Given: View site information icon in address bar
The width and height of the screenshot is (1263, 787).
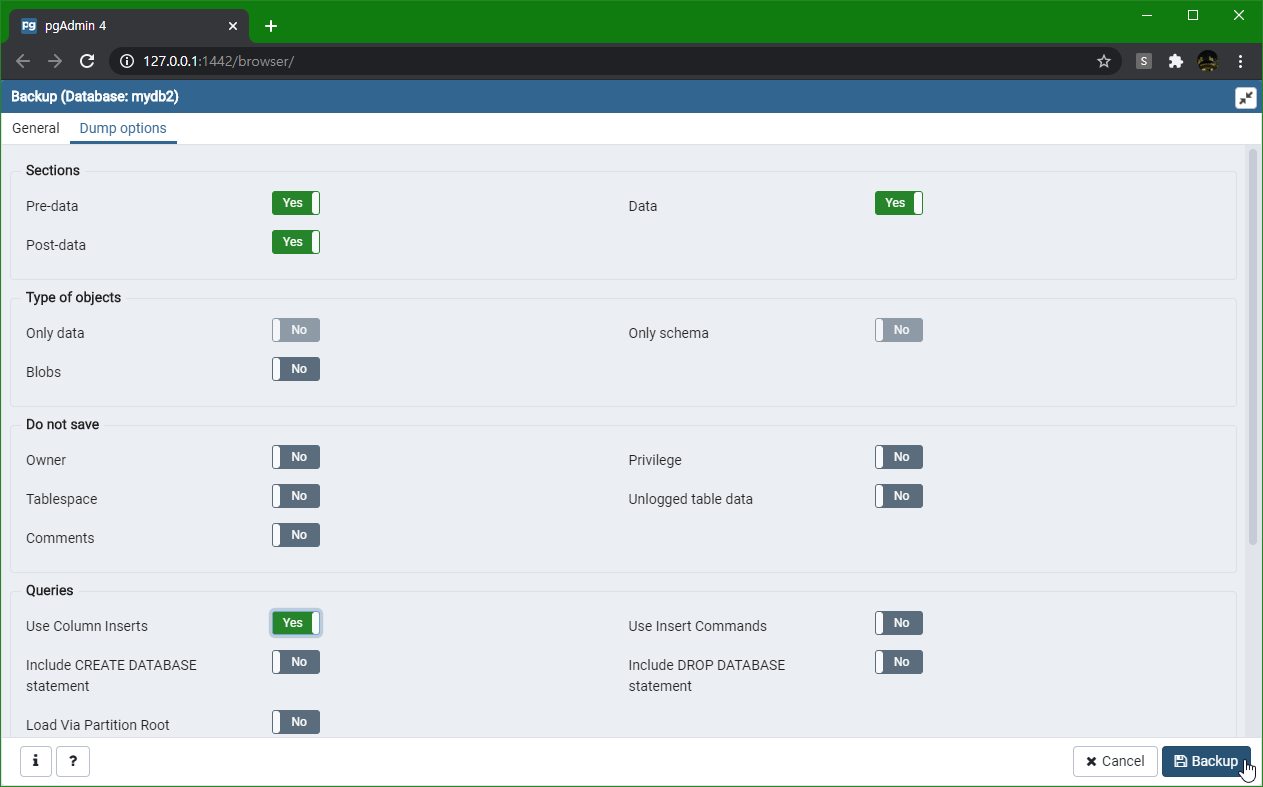Looking at the screenshot, I should tap(127, 61).
